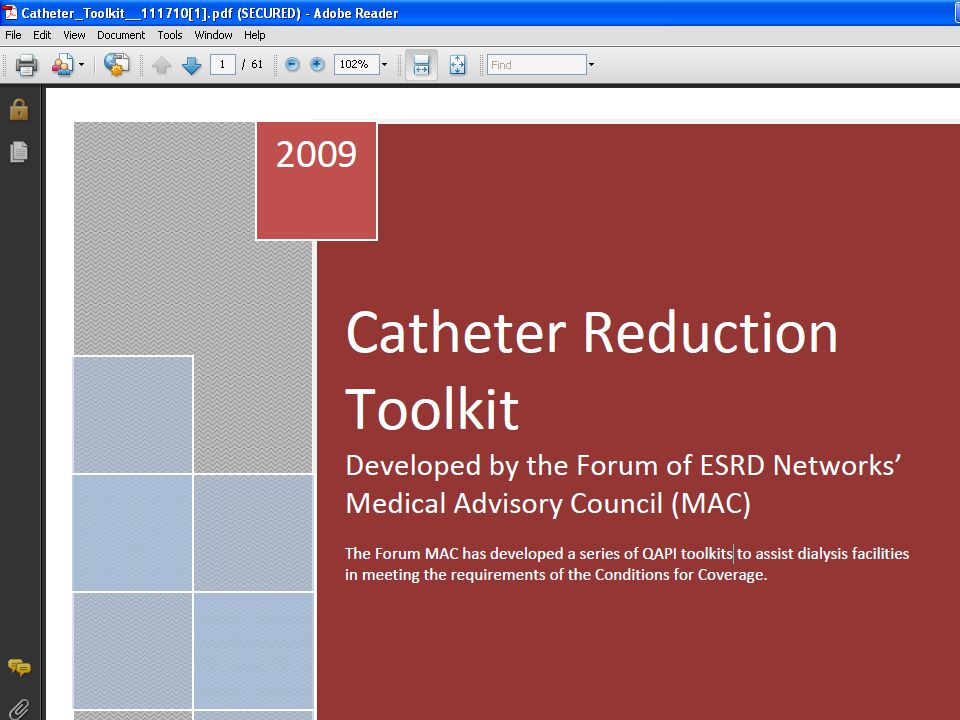Screen dimensions: 960x720
Task: Open the File menu
Action: coord(13,35)
